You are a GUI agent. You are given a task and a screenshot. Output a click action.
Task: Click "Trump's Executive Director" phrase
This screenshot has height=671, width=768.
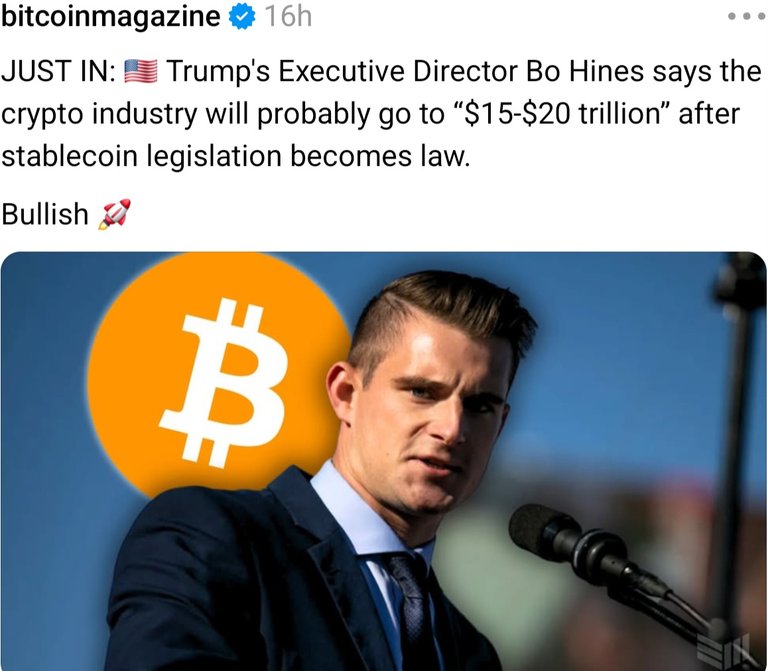pyautogui.click(x=342, y=72)
